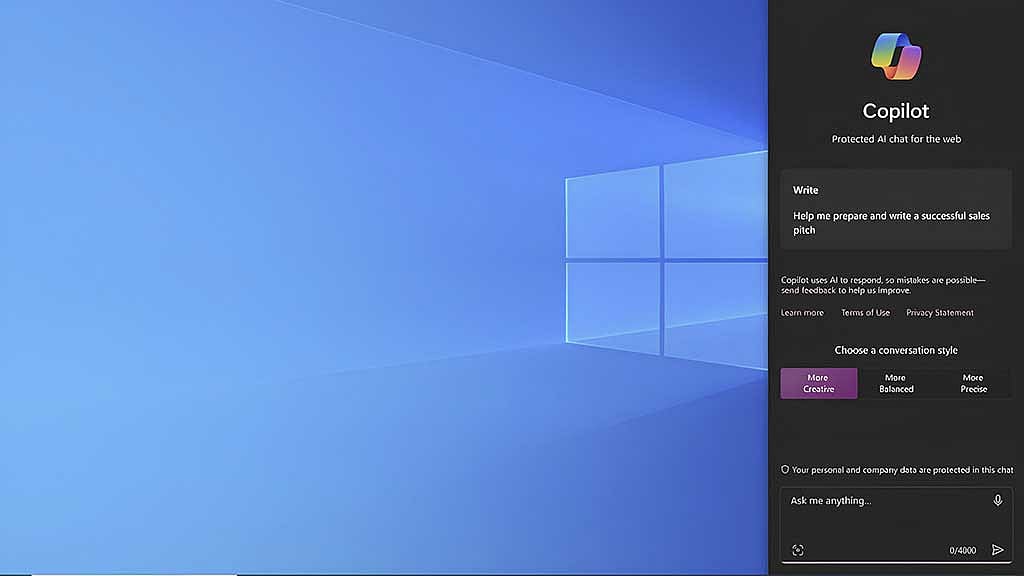Click 'Protected AI chat for the web' text

[896, 139]
